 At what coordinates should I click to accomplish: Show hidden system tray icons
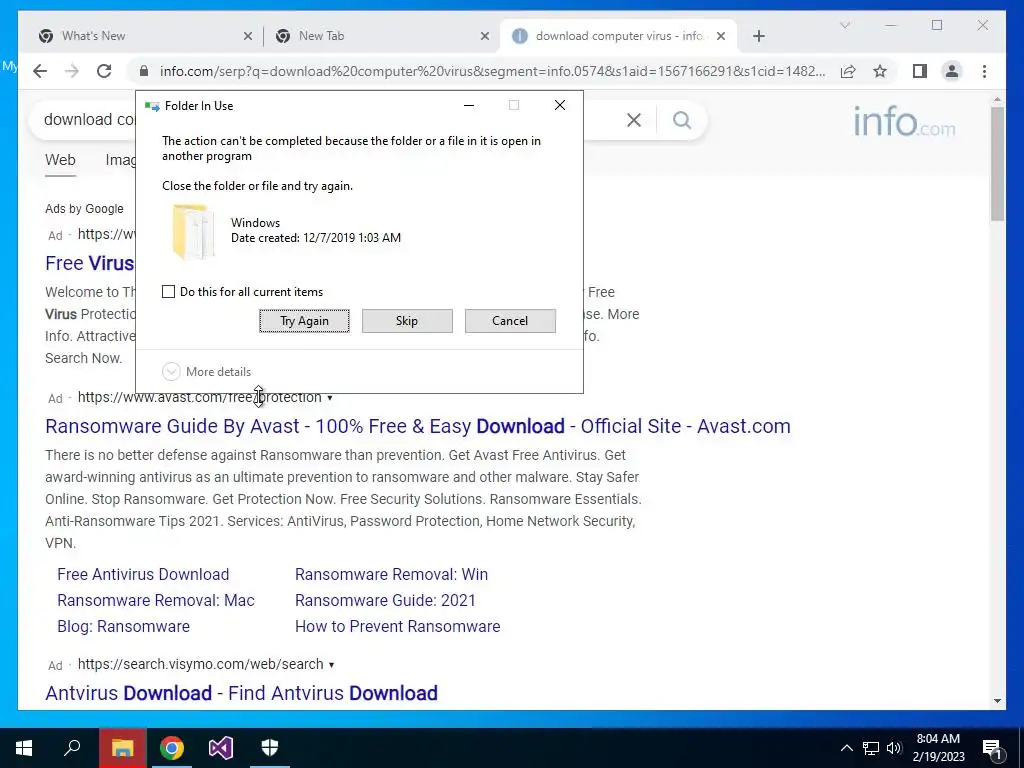point(846,748)
